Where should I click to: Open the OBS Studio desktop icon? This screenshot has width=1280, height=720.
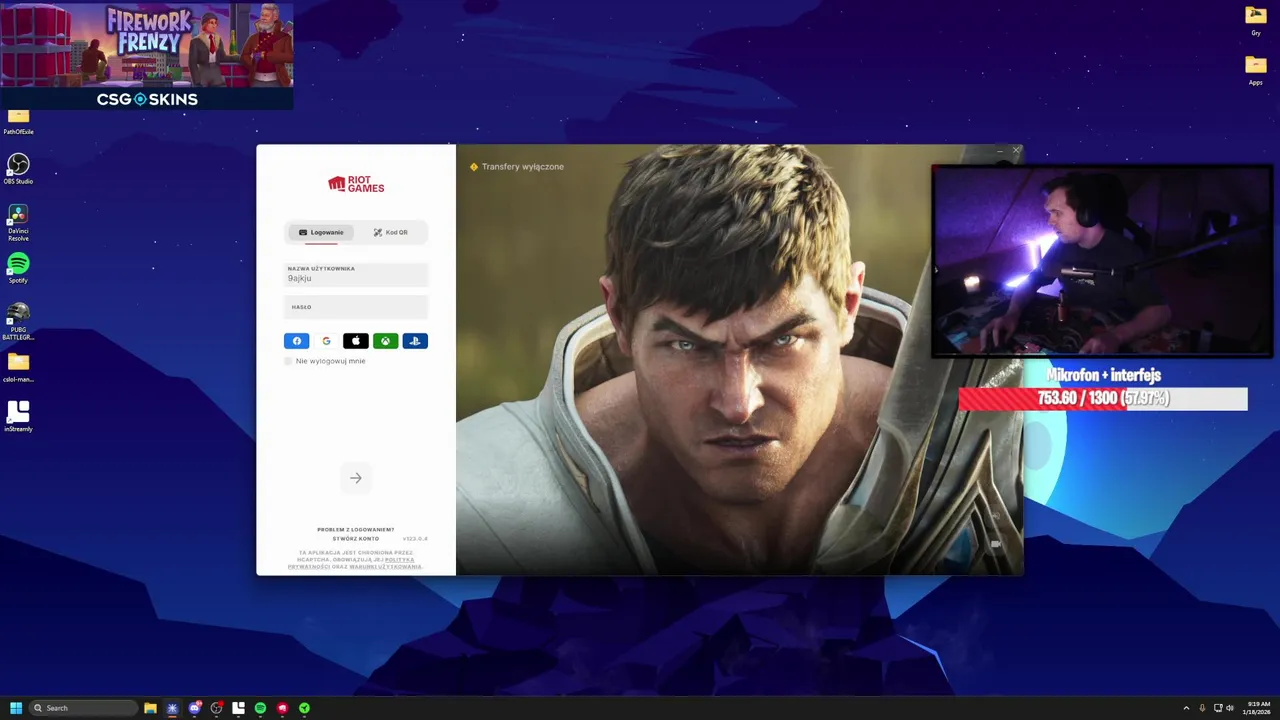[x=18, y=168]
